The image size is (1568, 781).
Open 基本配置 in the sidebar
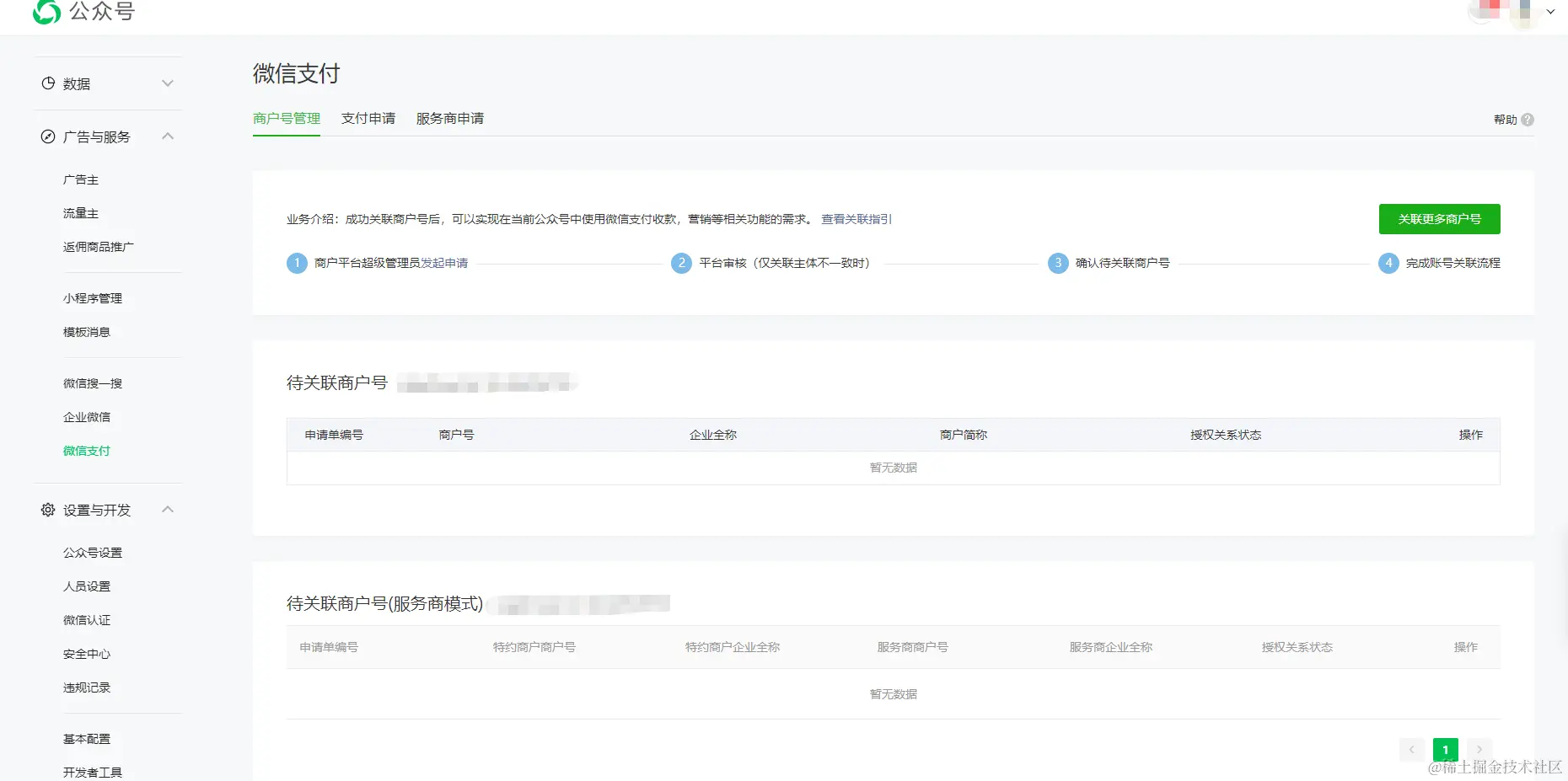point(87,739)
